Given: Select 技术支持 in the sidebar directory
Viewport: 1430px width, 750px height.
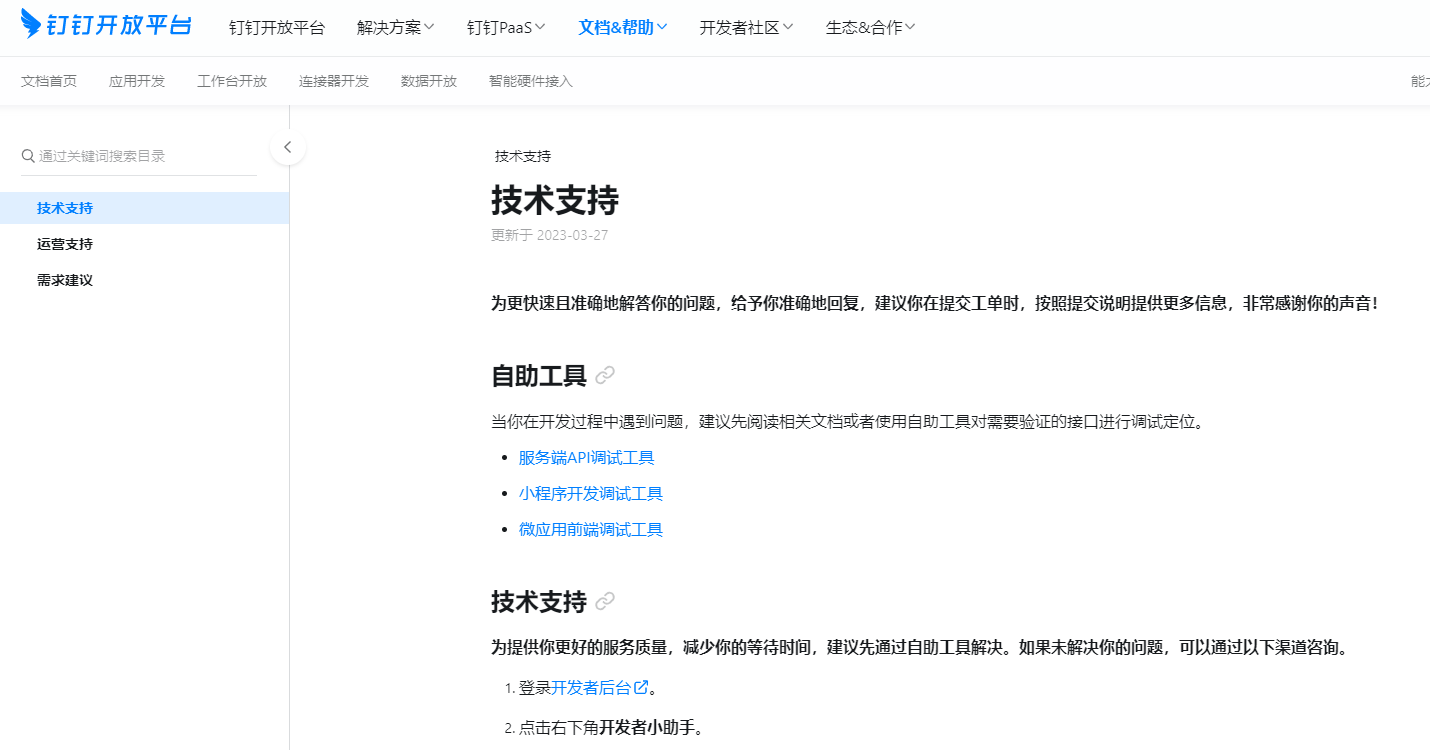Looking at the screenshot, I should [144, 208].
